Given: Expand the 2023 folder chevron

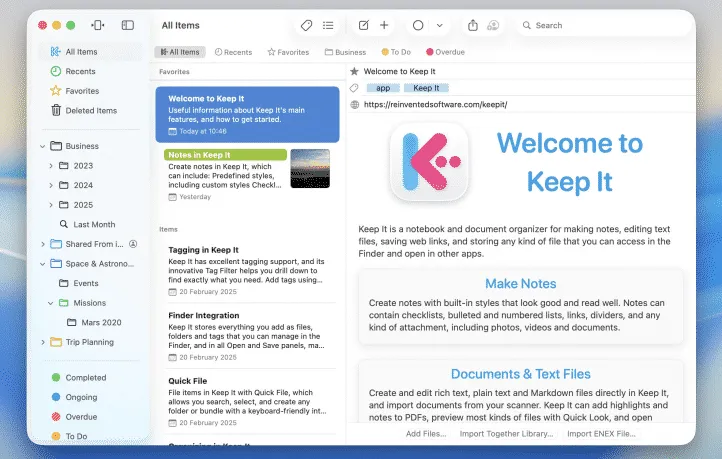Looking at the screenshot, I should [51, 166].
